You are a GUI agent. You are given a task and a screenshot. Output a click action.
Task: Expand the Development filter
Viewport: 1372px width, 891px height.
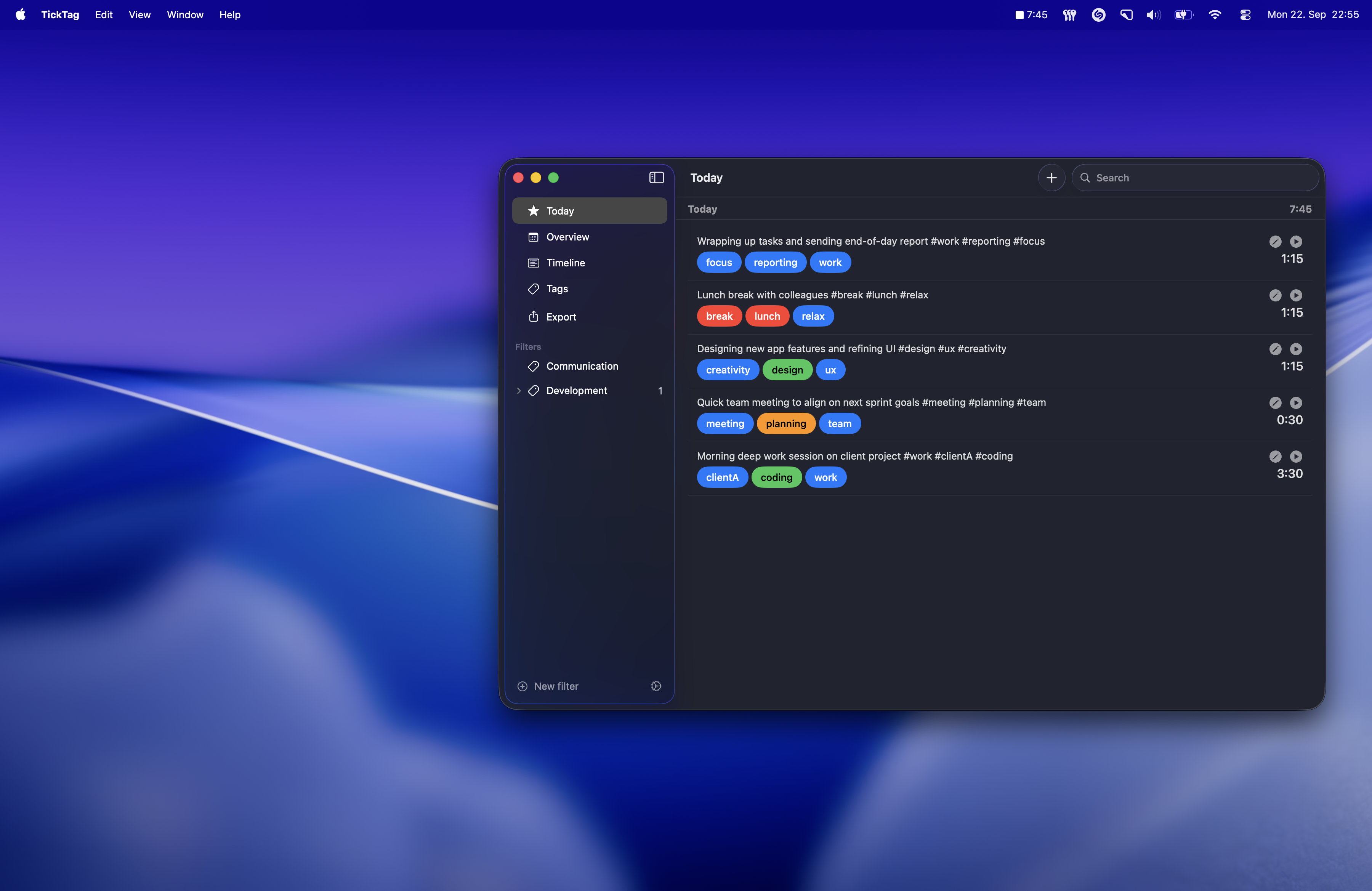[x=519, y=391]
